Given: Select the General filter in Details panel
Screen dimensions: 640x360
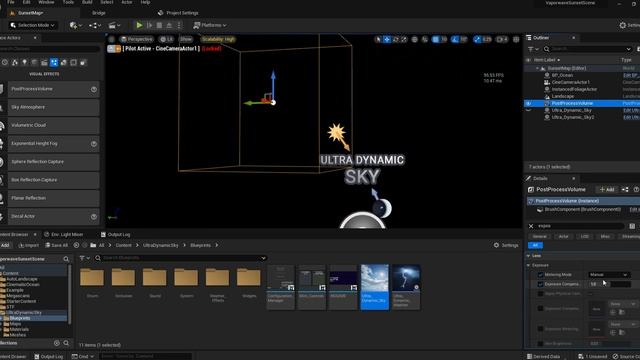Looking at the screenshot, I should click(x=539, y=237).
